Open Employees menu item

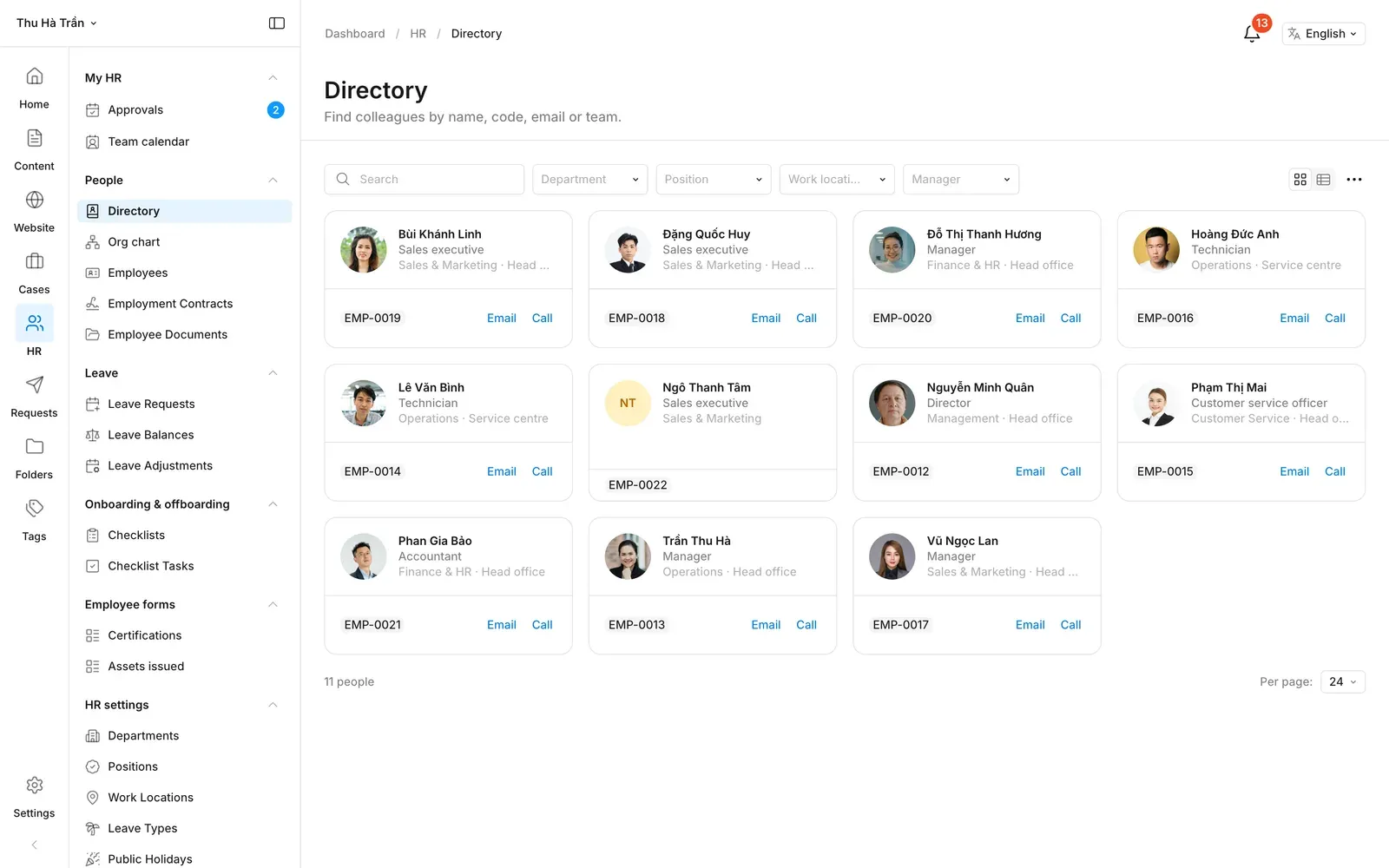pos(184,273)
